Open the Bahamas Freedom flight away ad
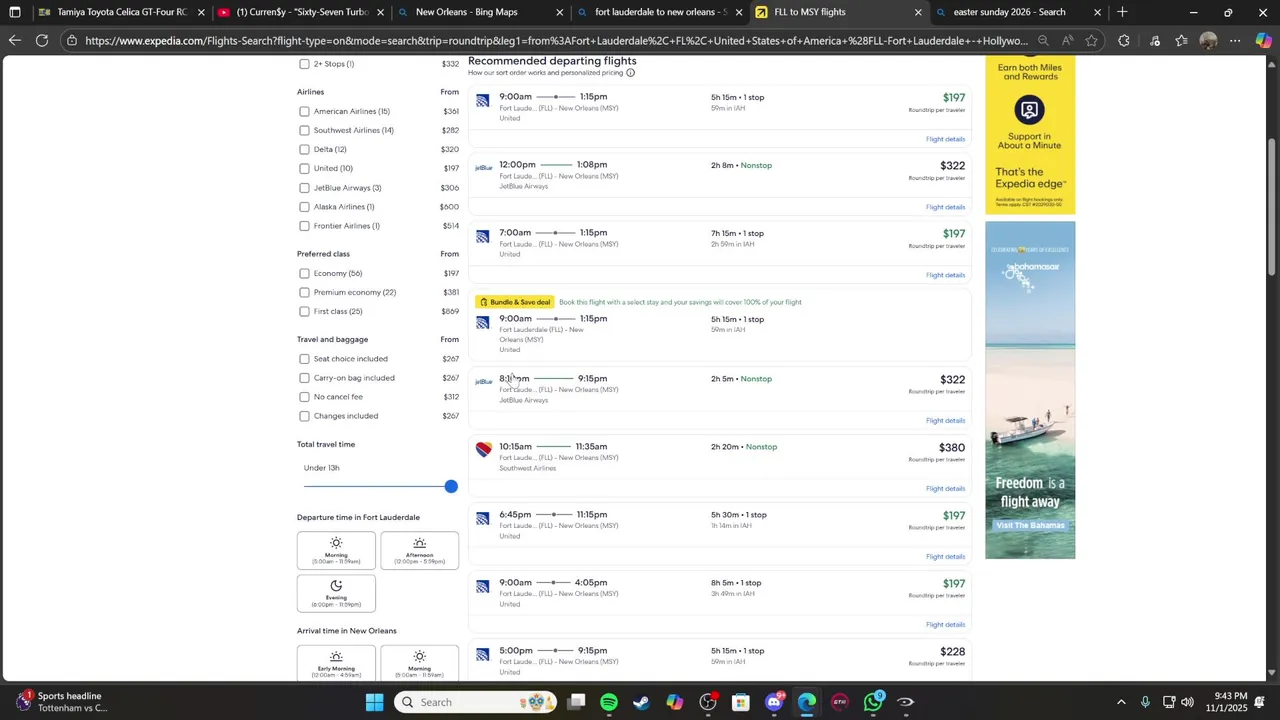 (1030, 390)
